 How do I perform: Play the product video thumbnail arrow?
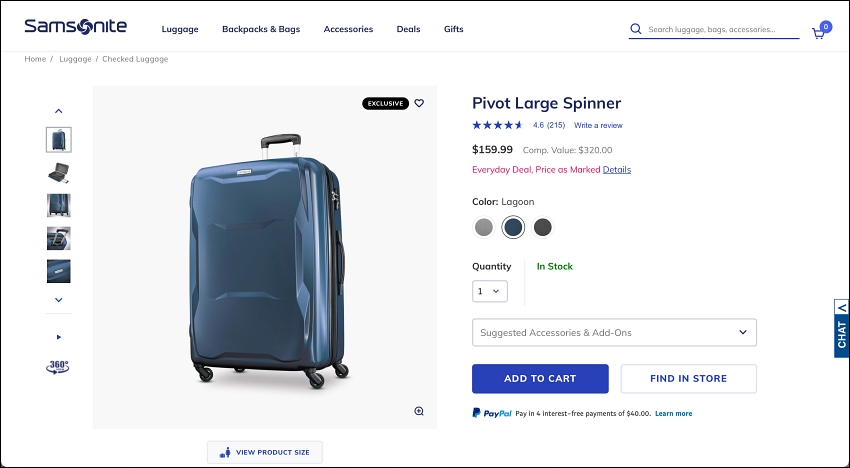(x=59, y=337)
